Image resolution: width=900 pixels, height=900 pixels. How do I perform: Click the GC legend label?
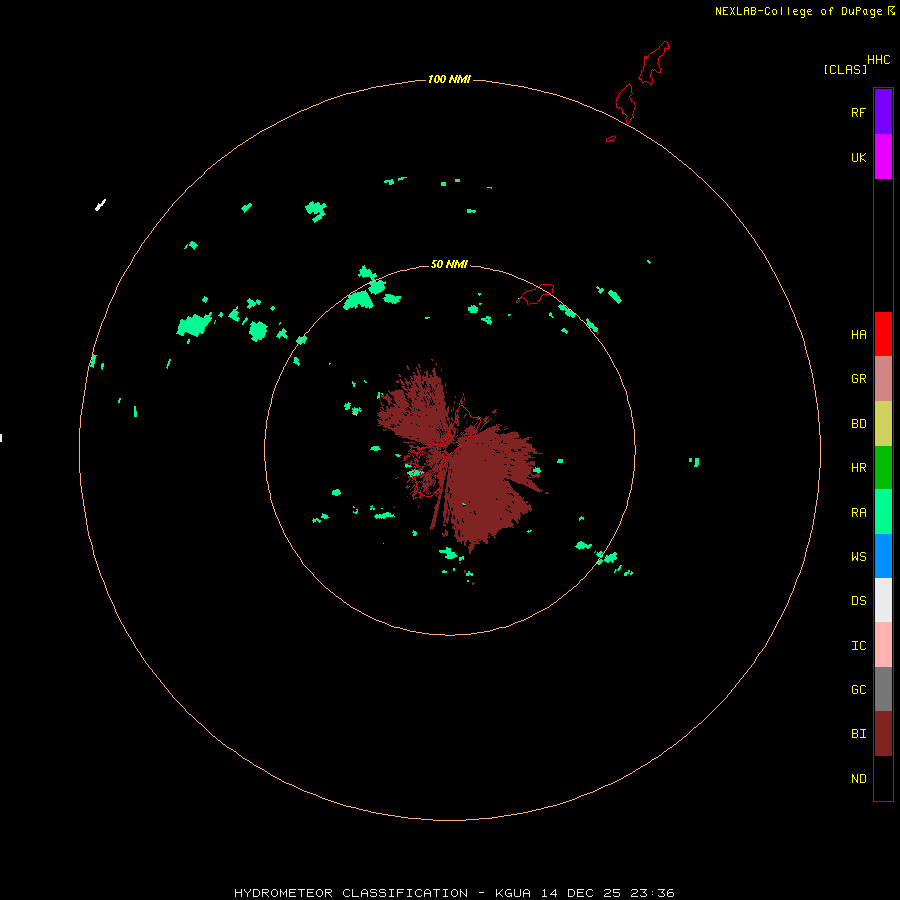pyautogui.click(x=858, y=690)
